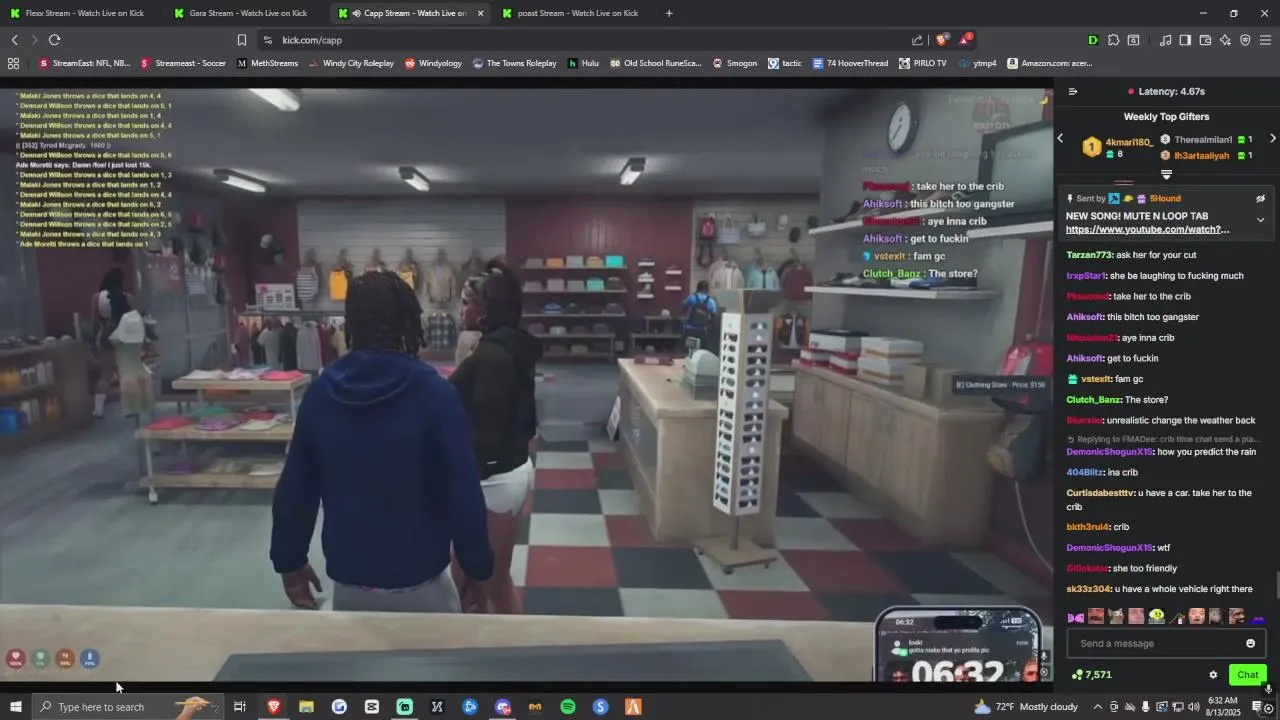The height and width of the screenshot is (720, 1280).
Task: Click username Tarzan773 in chat
Action: pyautogui.click(x=1089, y=255)
